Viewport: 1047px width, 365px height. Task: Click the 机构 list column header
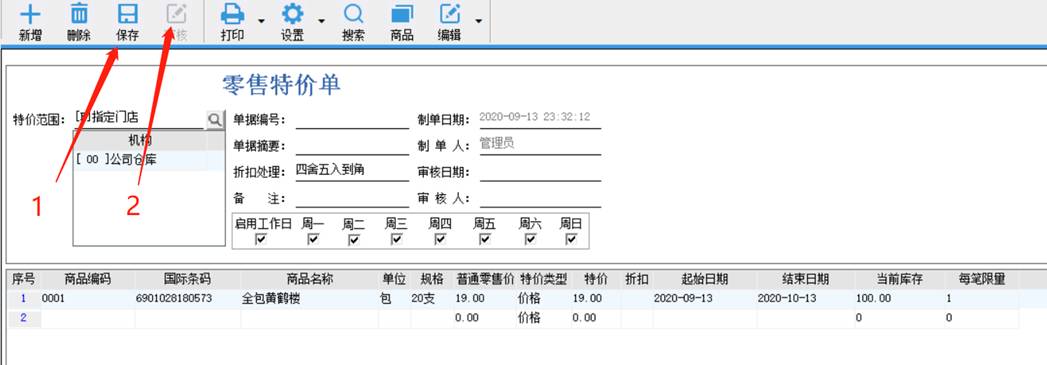tap(140, 141)
